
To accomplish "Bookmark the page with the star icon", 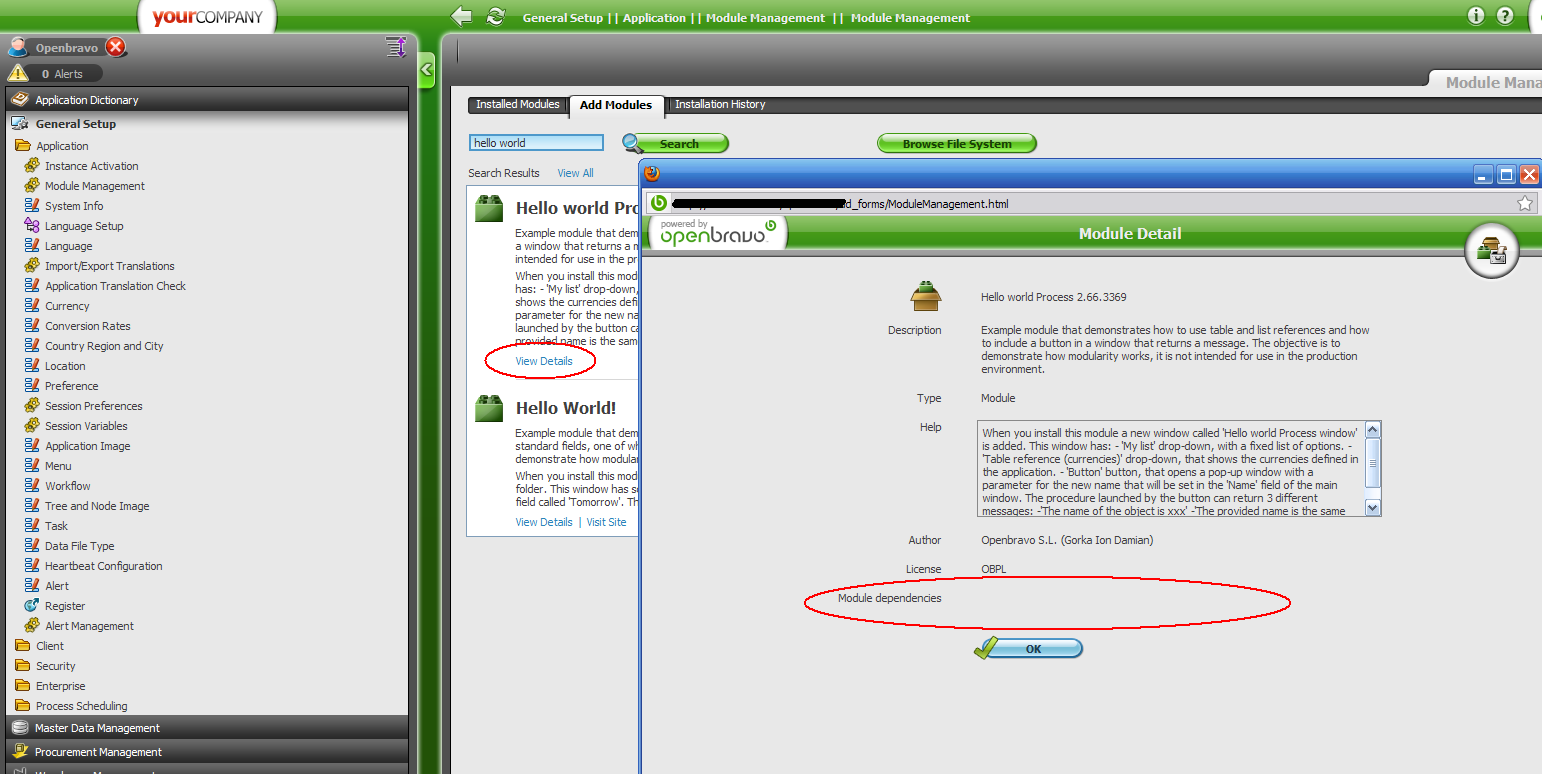I will pyautogui.click(x=1525, y=204).
